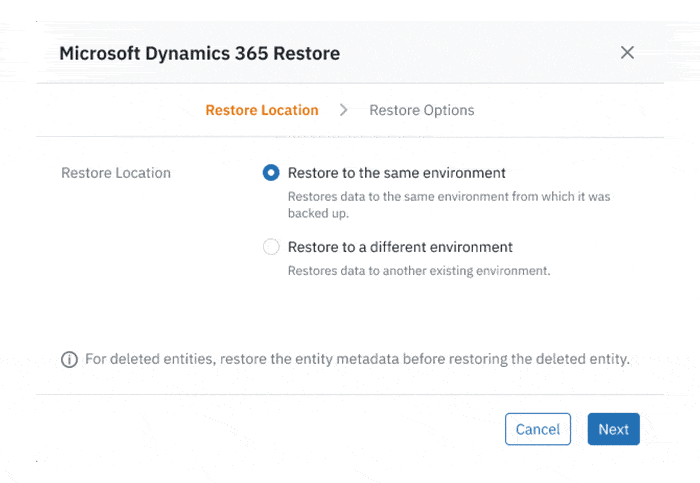700x483 pixels.
Task: Click the gray Restore Location field label
Action: tap(116, 173)
